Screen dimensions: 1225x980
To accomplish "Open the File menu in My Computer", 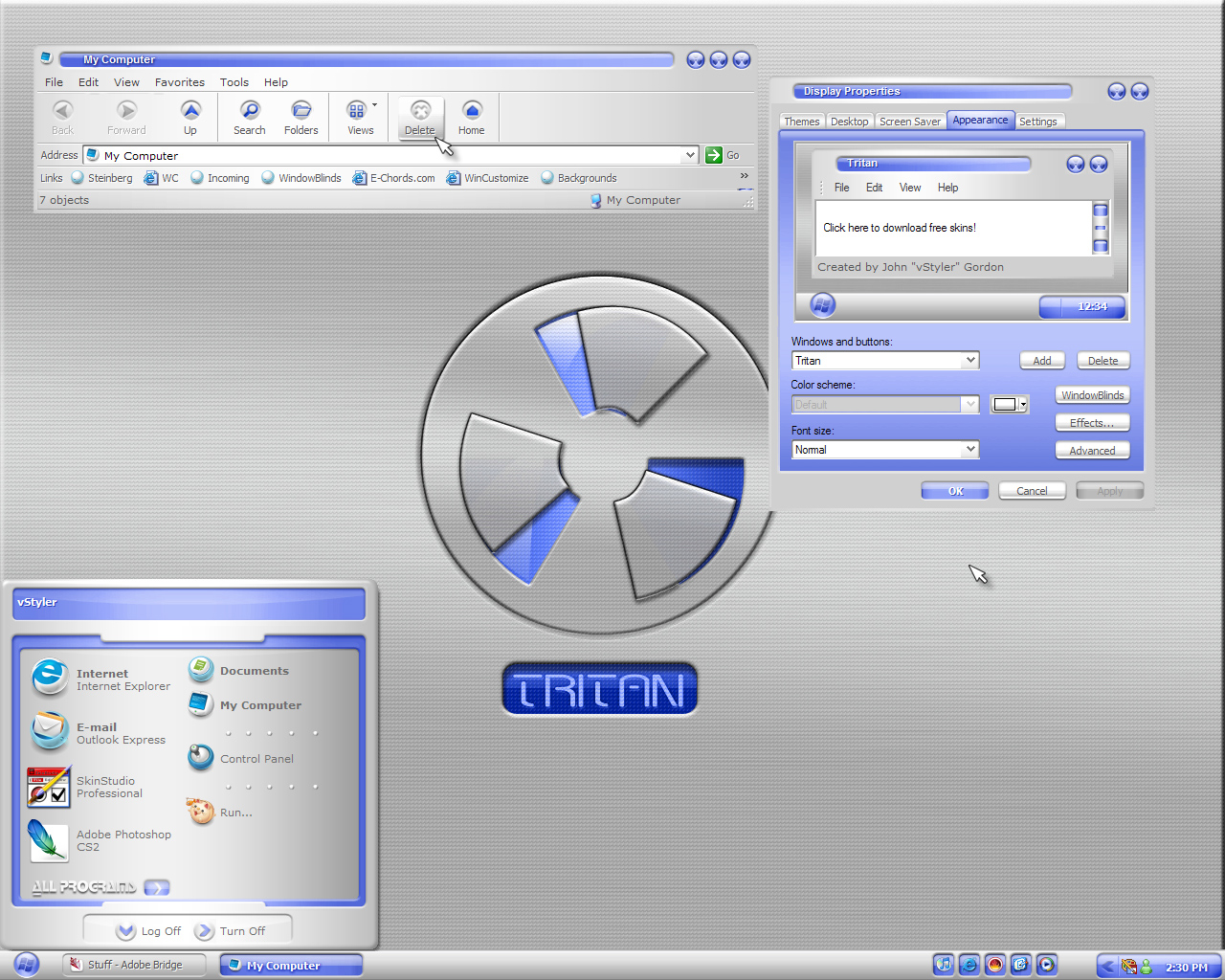I will (x=55, y=82).
